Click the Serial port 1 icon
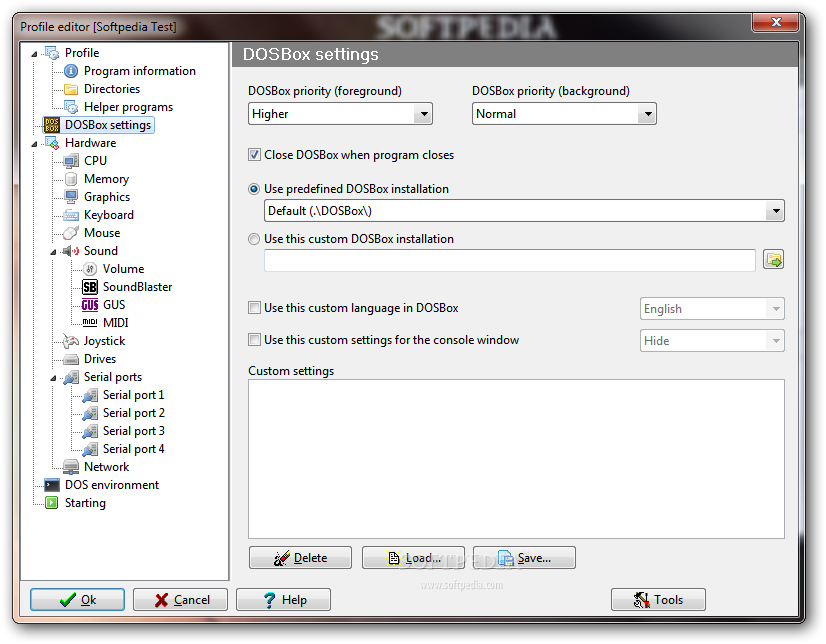Viewport: 826px width, 644px height. coord(90,395)
